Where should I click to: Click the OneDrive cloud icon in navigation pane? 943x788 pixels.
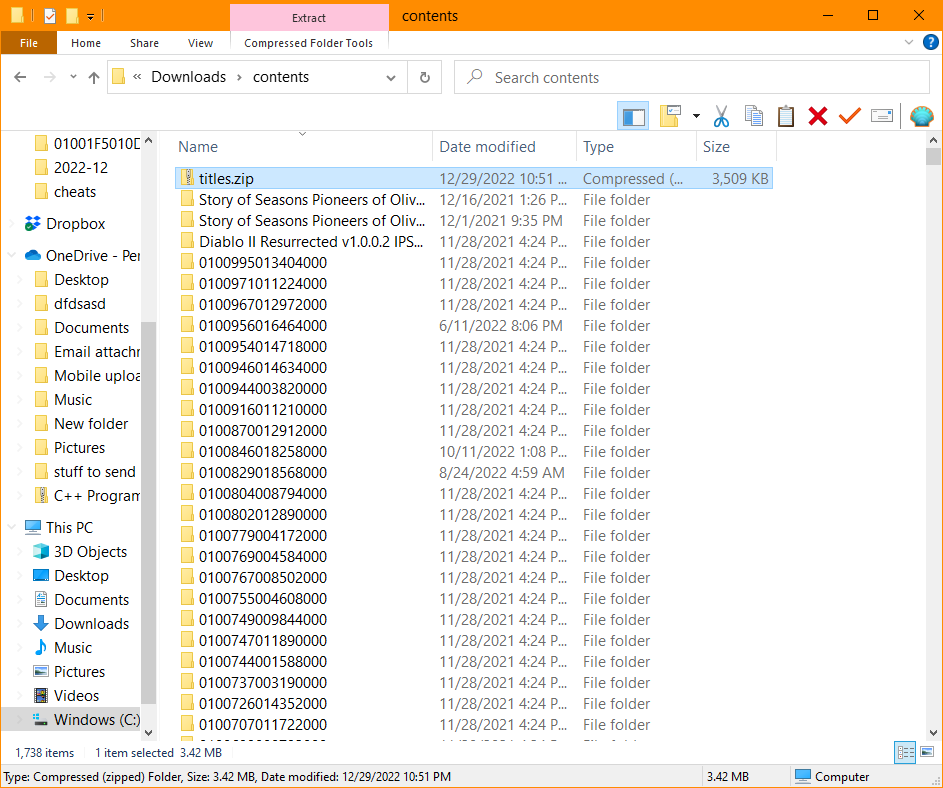(x=32, y=256)
